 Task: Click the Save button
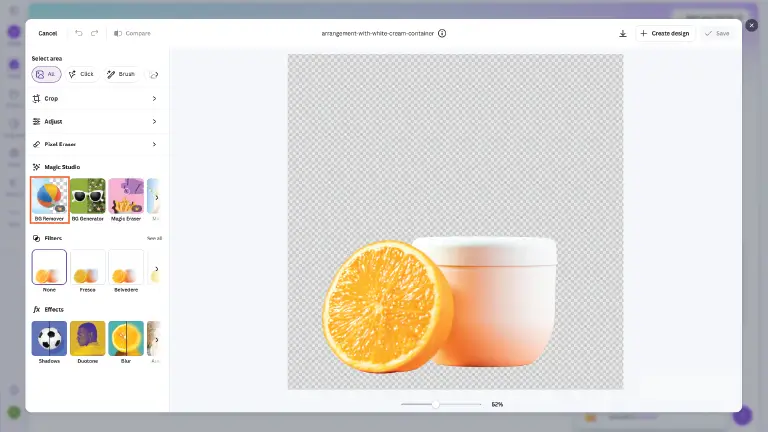click(717, 33)
